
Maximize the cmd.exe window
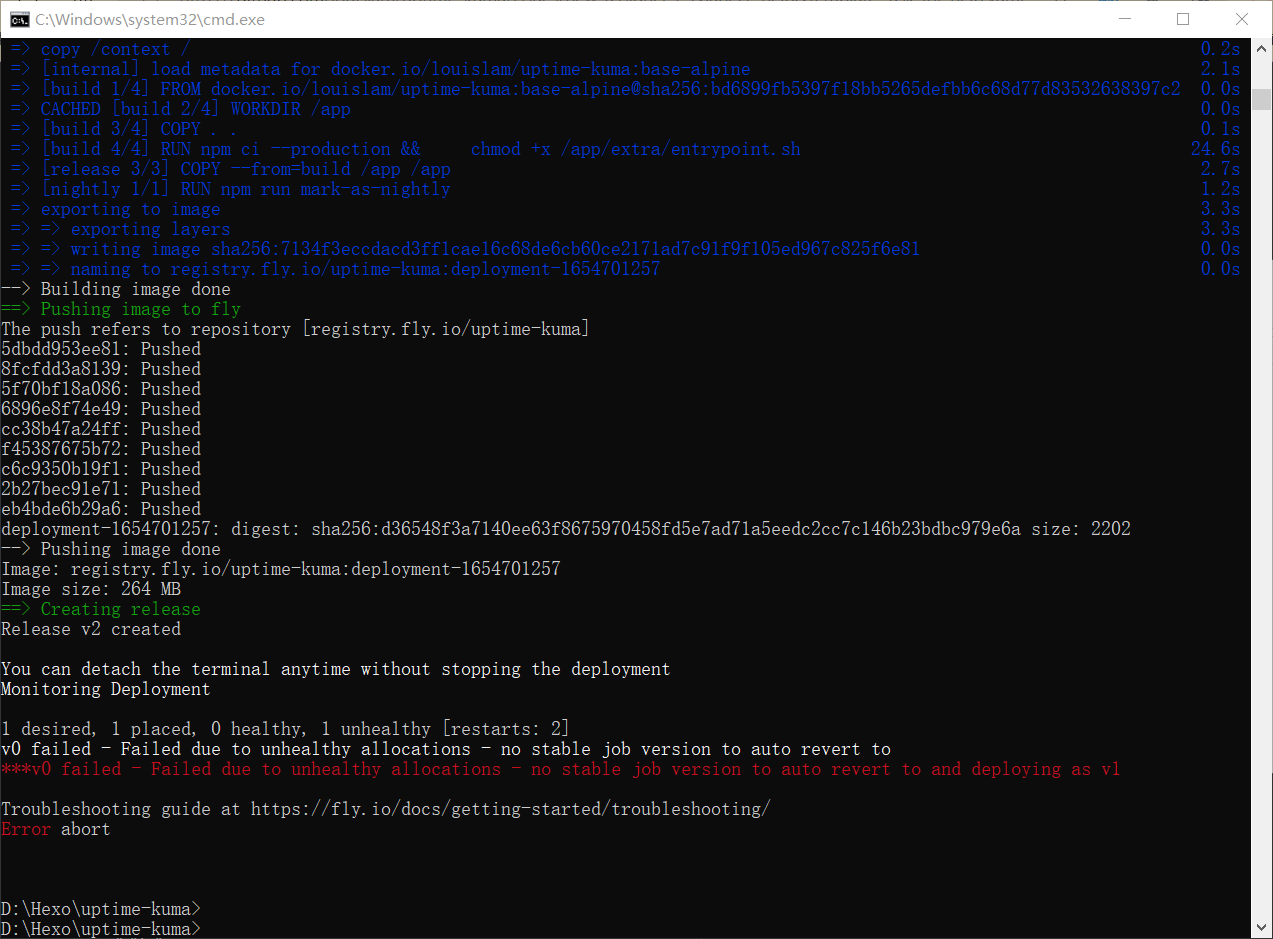tap(1183, 19)
